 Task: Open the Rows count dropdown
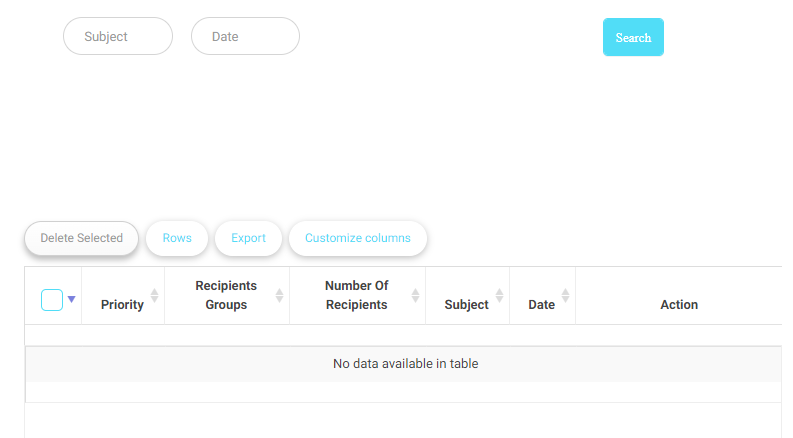177,238
